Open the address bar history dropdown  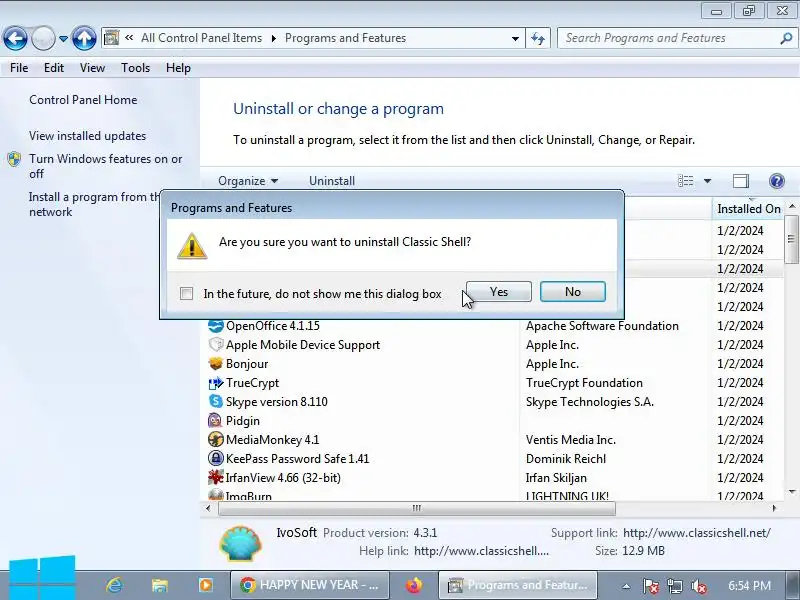pyautogui.click(x=515, y=38)
